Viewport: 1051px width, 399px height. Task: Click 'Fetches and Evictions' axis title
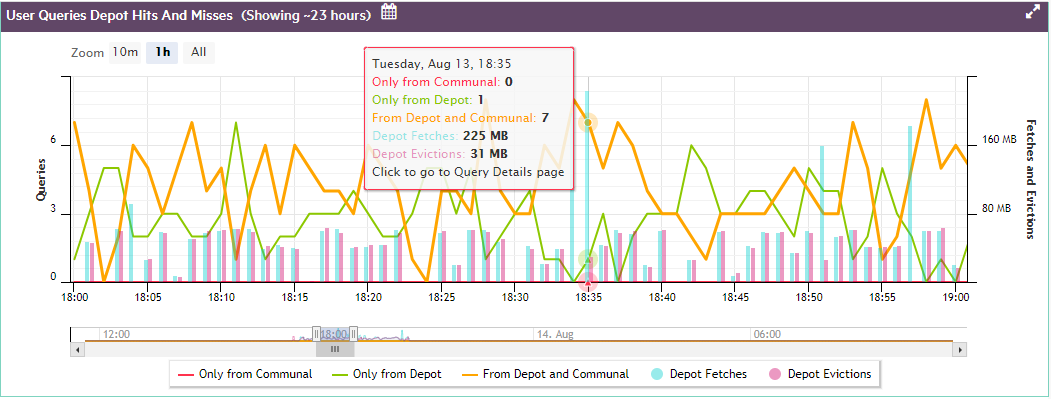click(x=1032, y=179)
